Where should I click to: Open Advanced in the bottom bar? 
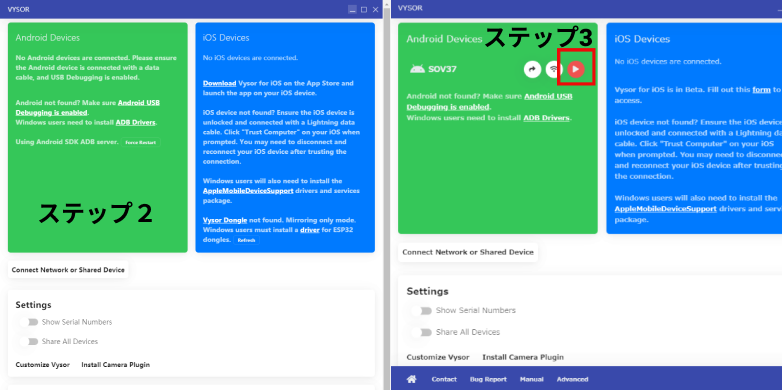[x=573, y=380]
